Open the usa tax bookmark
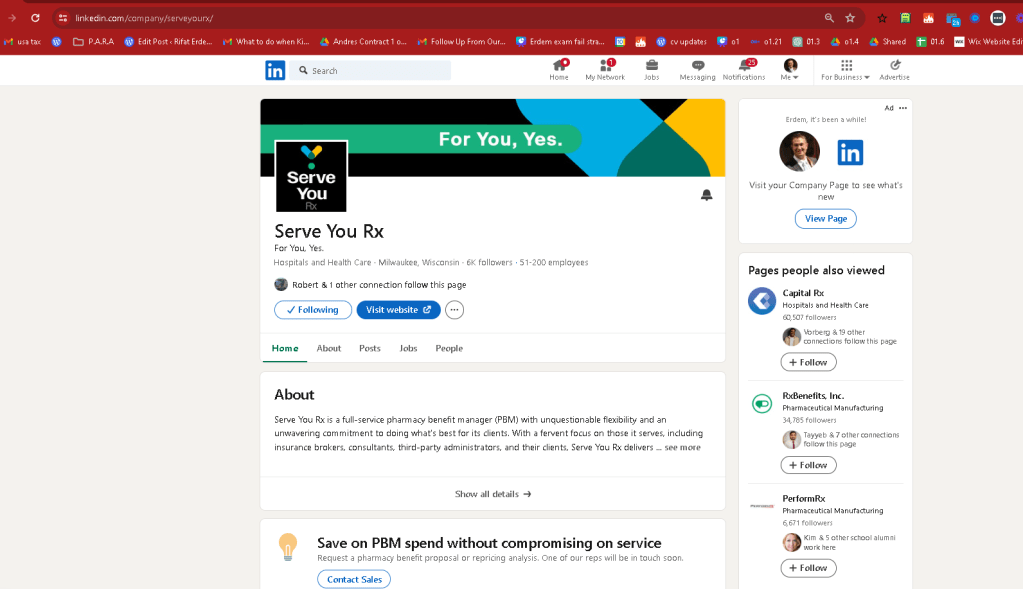This screenshot has height=589, width=1023. pyautogui.click(x=23, y=42)
